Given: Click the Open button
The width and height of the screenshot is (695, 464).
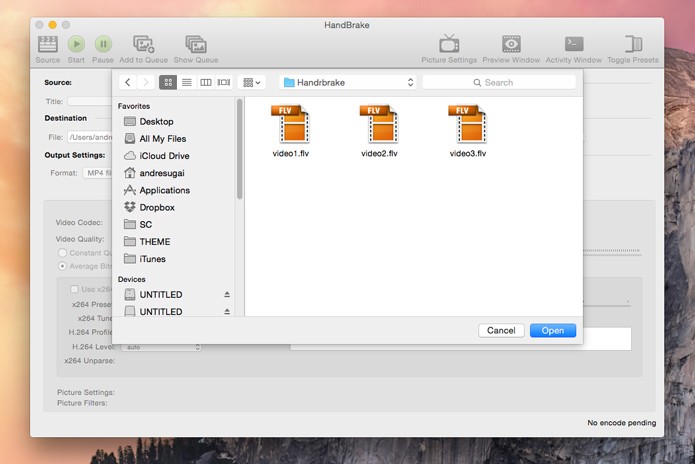Looking at the screenshot, I should click(x=553, y=331).
